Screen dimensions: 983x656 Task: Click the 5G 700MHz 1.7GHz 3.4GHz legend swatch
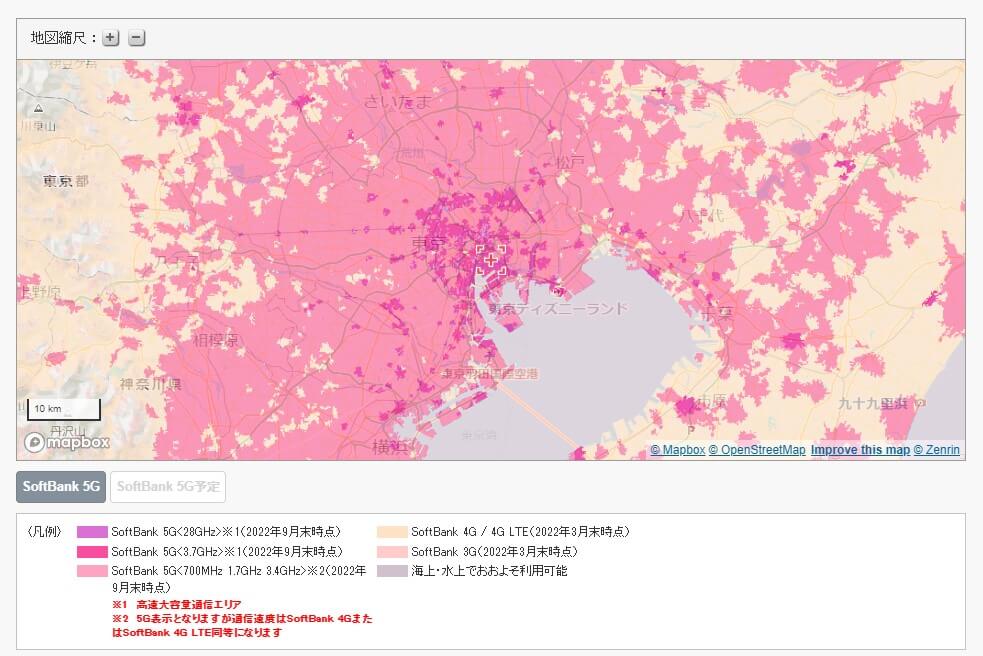click(x=92, y=571)
